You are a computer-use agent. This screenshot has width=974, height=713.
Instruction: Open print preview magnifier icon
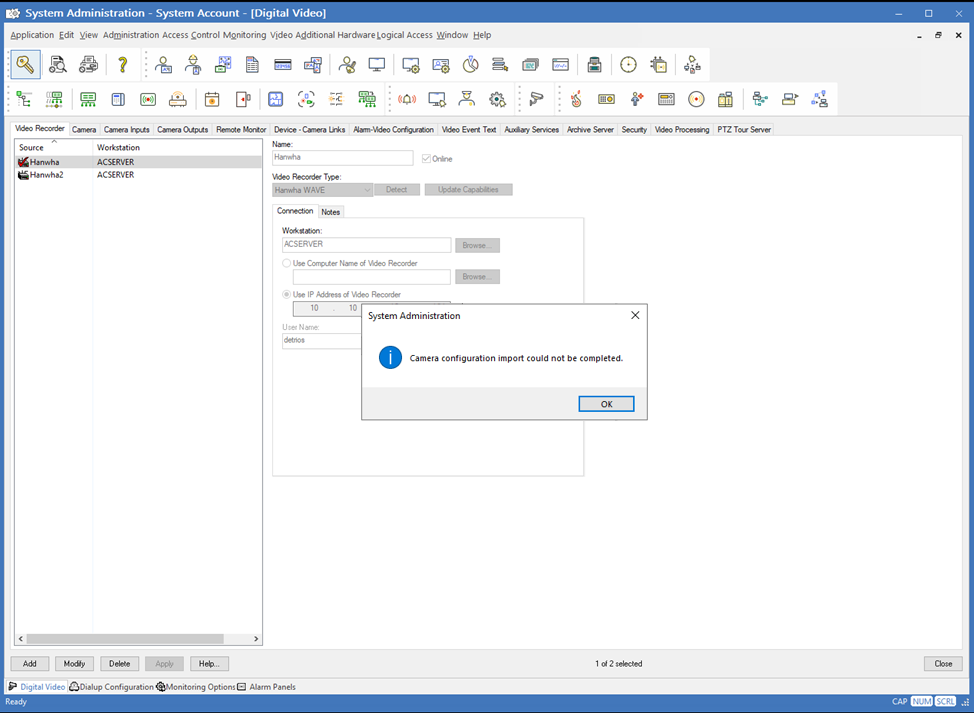click(x=58, y=65)
